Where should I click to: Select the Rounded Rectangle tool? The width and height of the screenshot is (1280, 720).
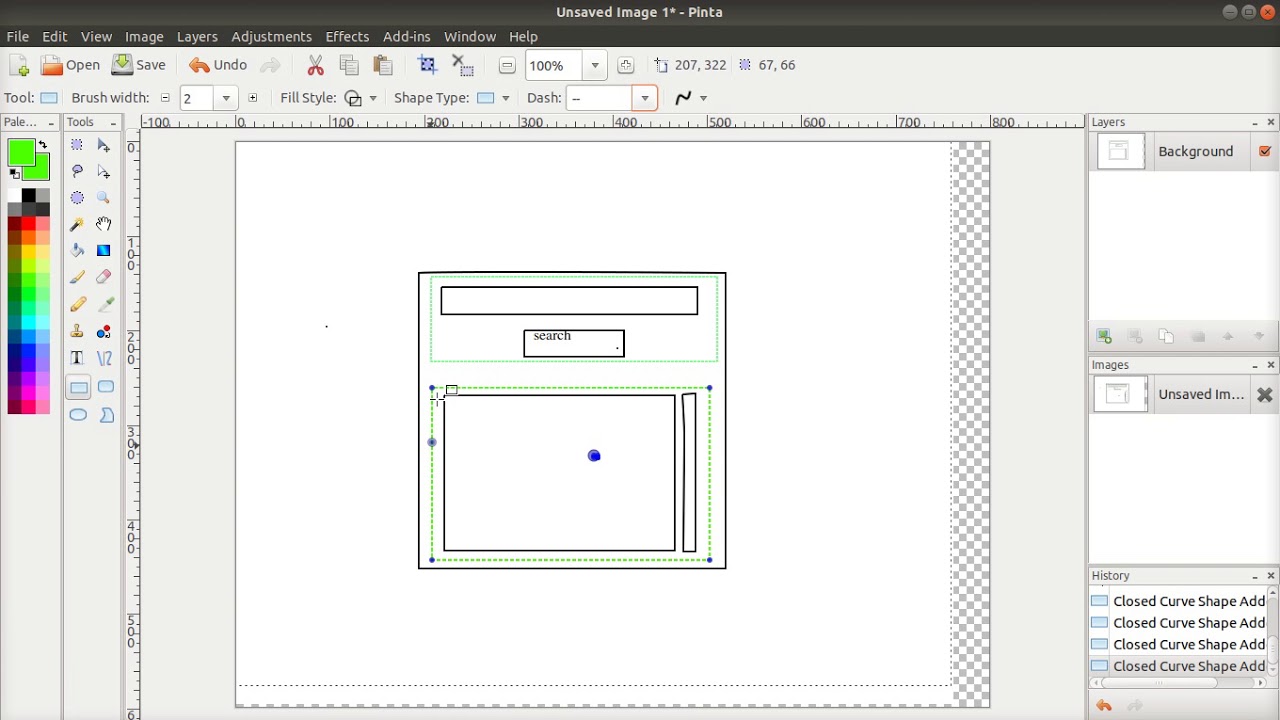(x=105, y=387)
